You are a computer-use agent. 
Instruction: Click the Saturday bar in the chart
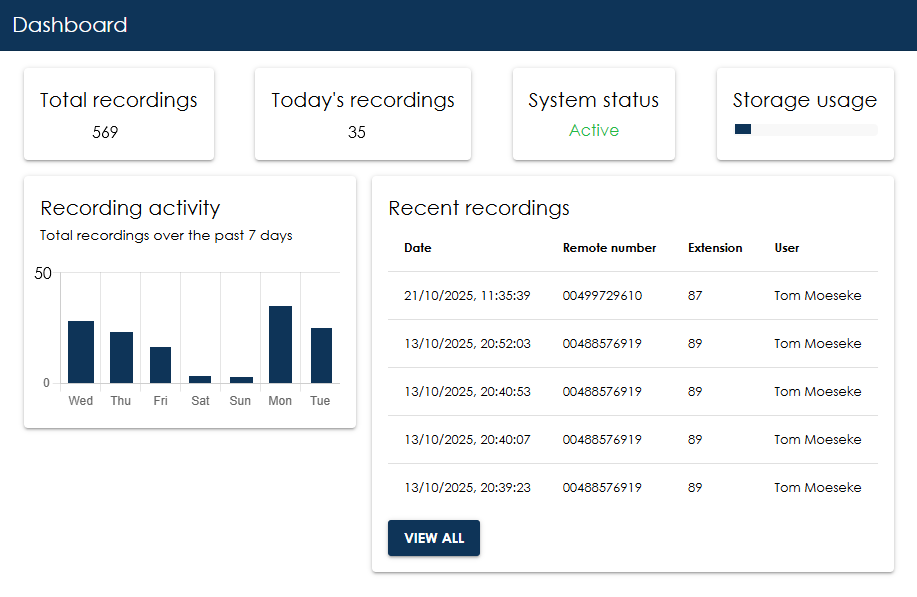point(200,379)
